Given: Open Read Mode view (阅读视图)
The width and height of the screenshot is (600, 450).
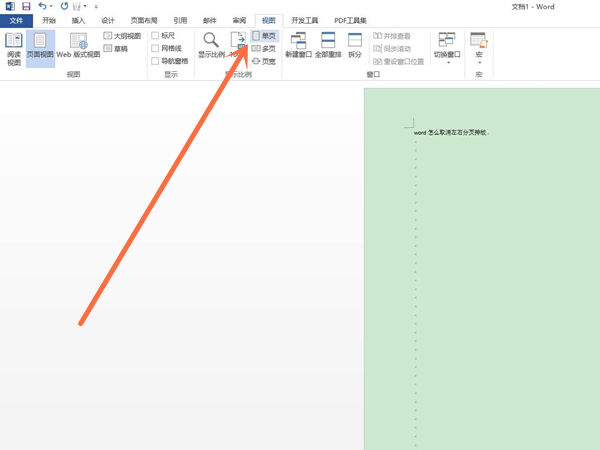Looking at the screenshot, I should [14, 49].
